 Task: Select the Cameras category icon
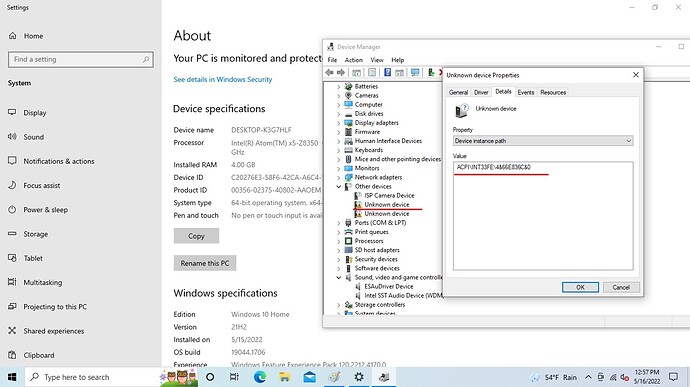349,95
